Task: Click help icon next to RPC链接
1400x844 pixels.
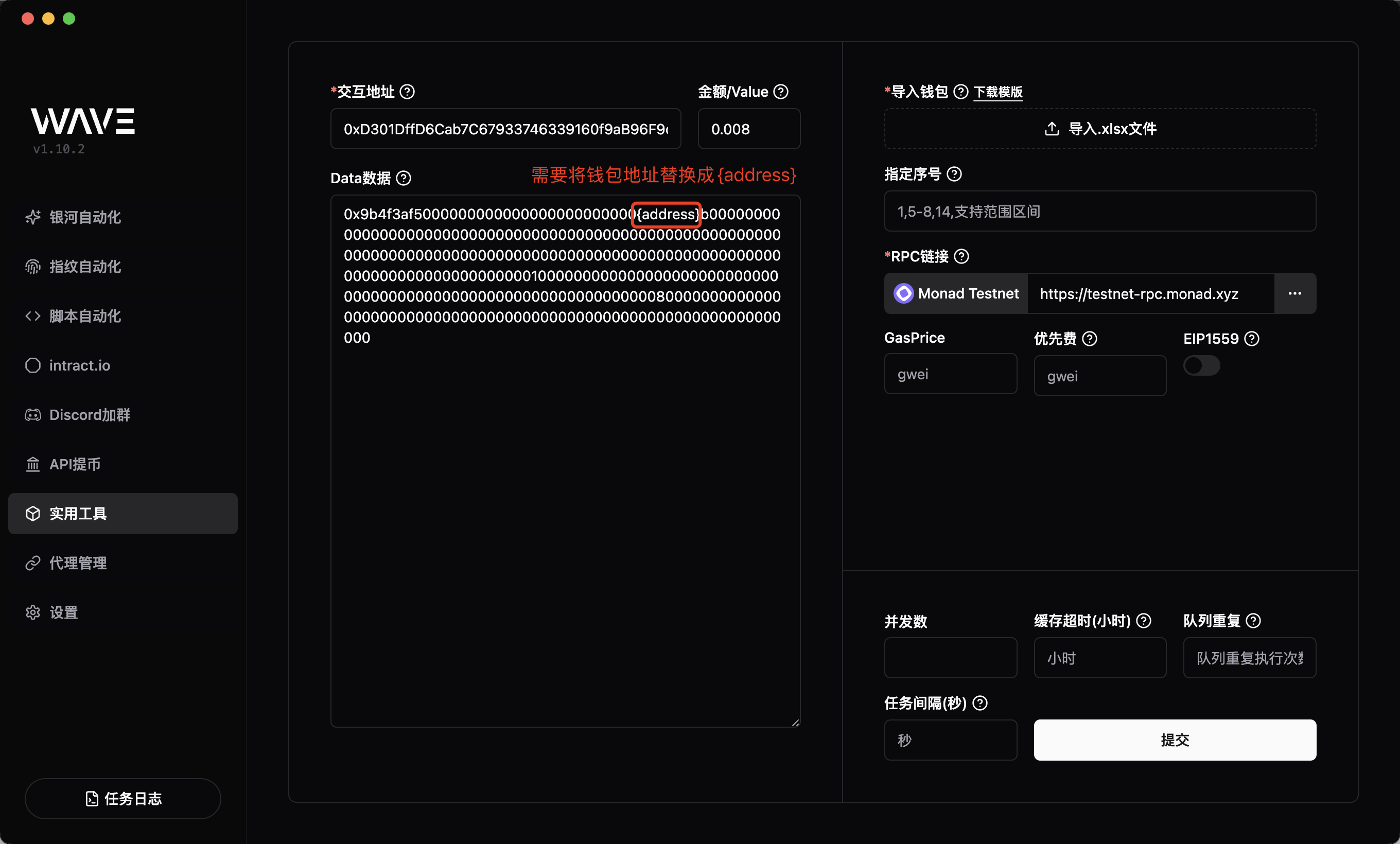Action: pyautogui.click(x=961, y=257)
